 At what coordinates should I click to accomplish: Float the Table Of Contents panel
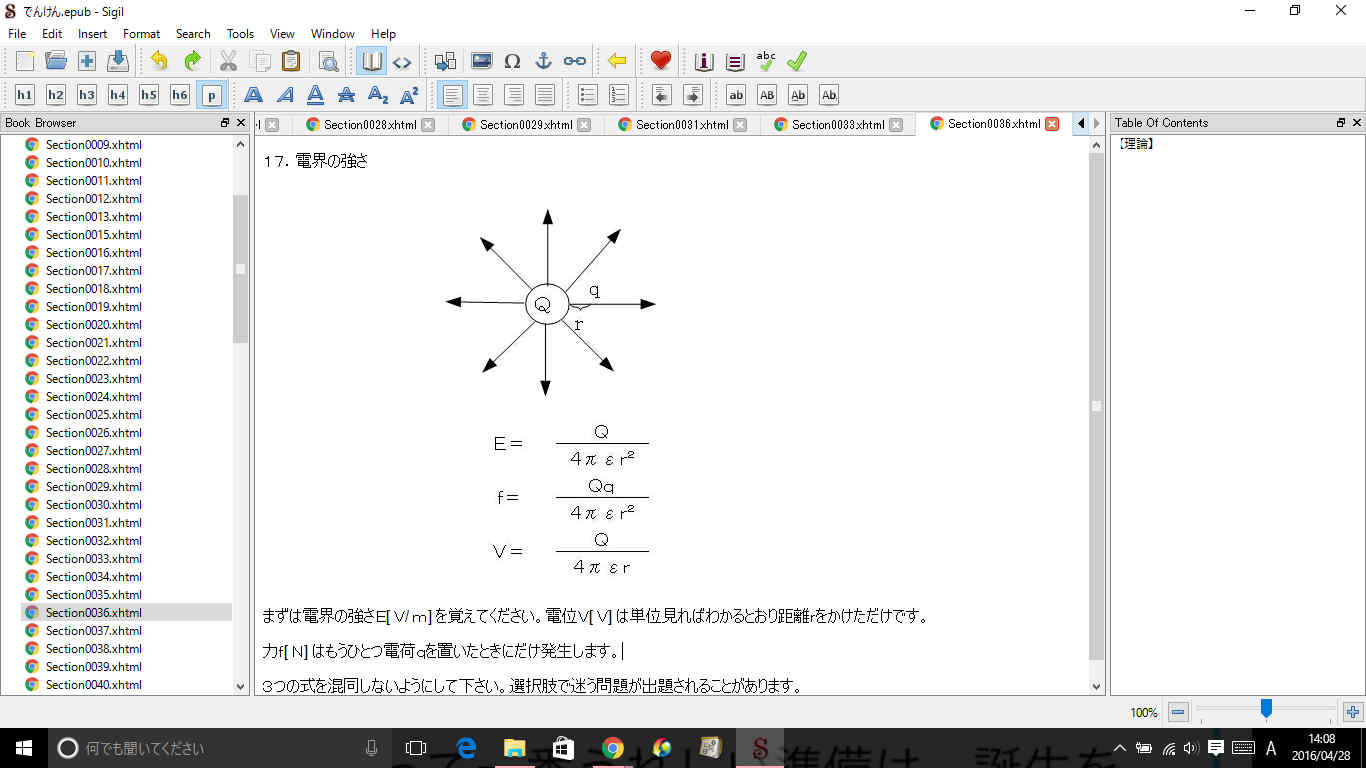(1341, 123)
